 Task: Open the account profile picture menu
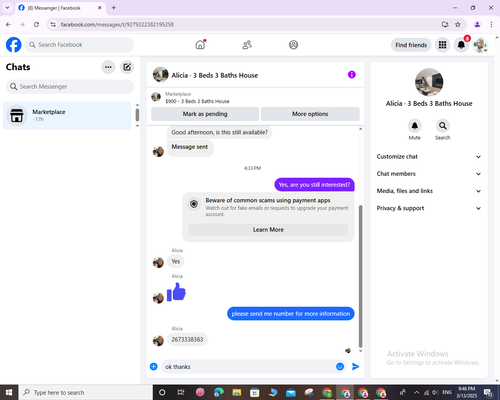pyautogui.click(x=480, y=45)
